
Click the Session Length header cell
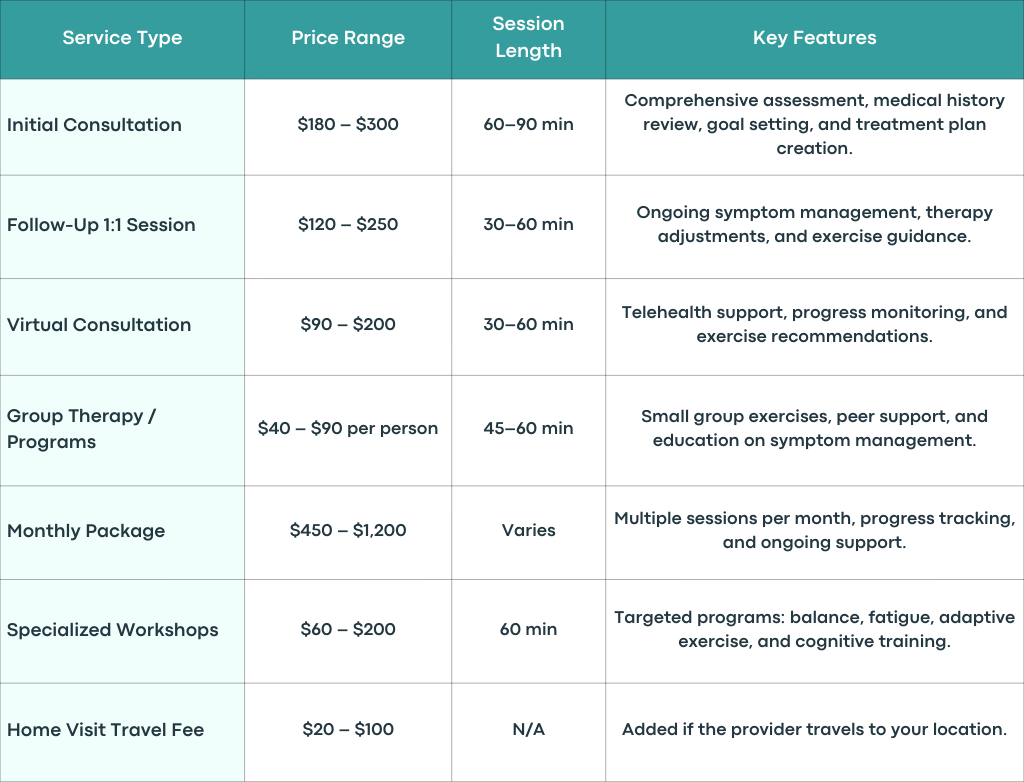click(x=528, y=37)
